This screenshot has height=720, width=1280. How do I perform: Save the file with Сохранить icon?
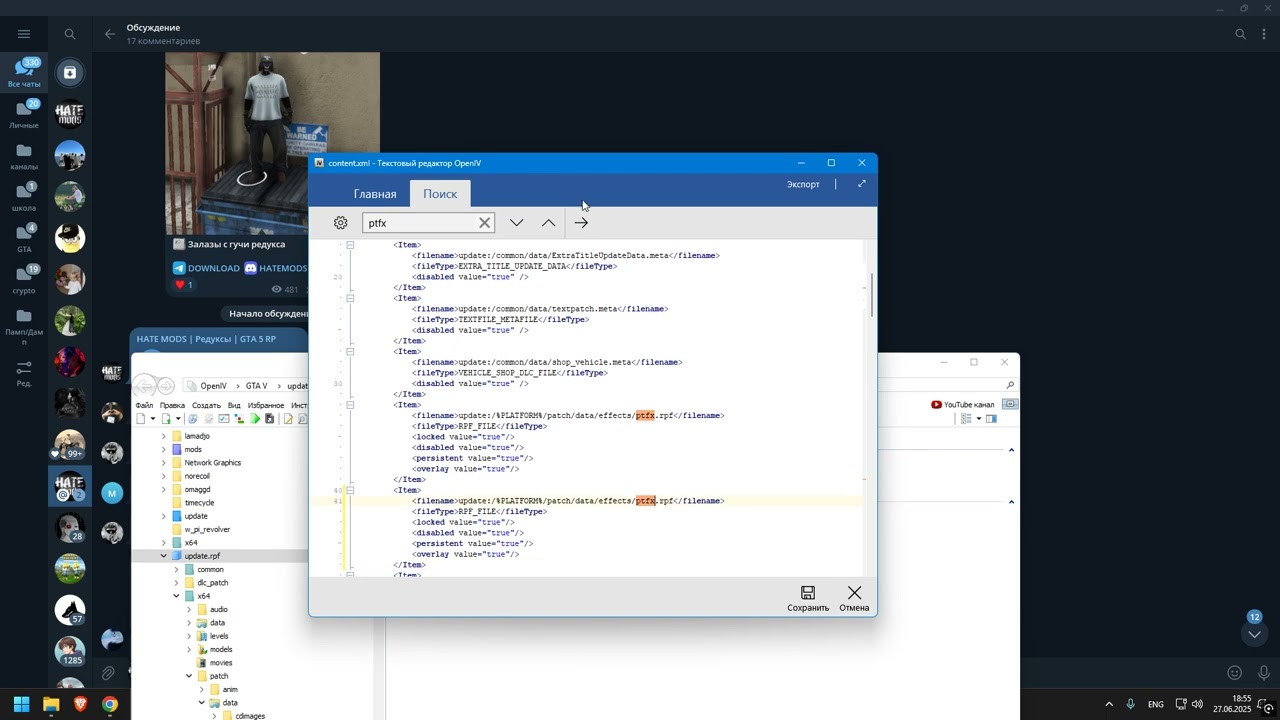pyautogui.click(x=808, y=599)
